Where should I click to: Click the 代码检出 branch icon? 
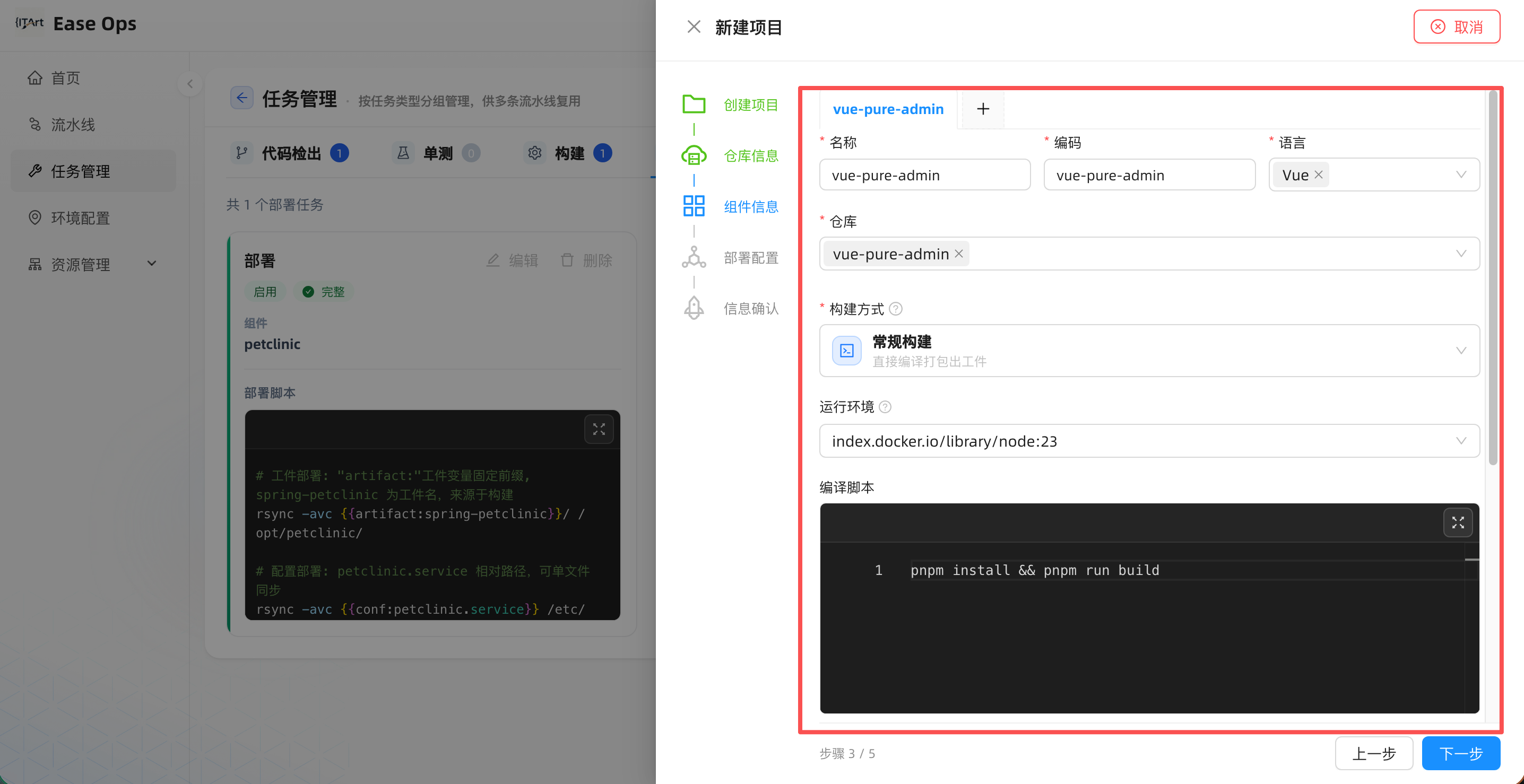[241, 153]
